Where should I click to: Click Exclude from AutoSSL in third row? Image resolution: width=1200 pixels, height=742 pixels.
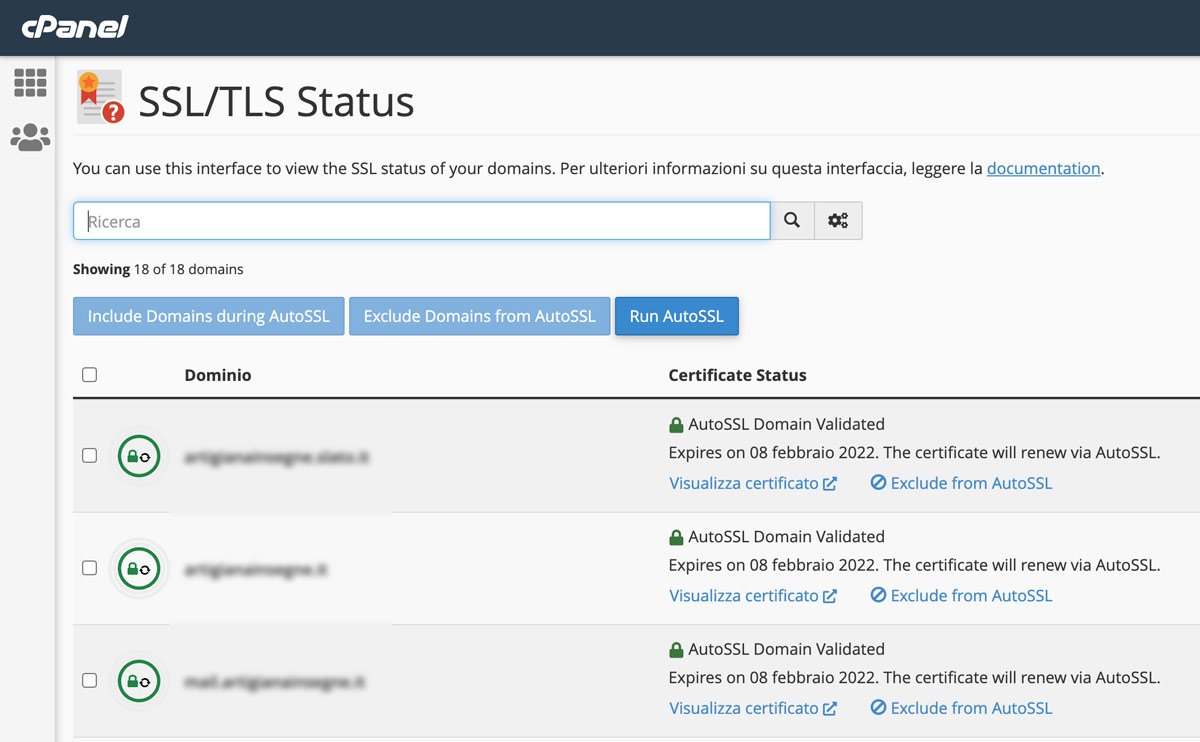(961, 708)
